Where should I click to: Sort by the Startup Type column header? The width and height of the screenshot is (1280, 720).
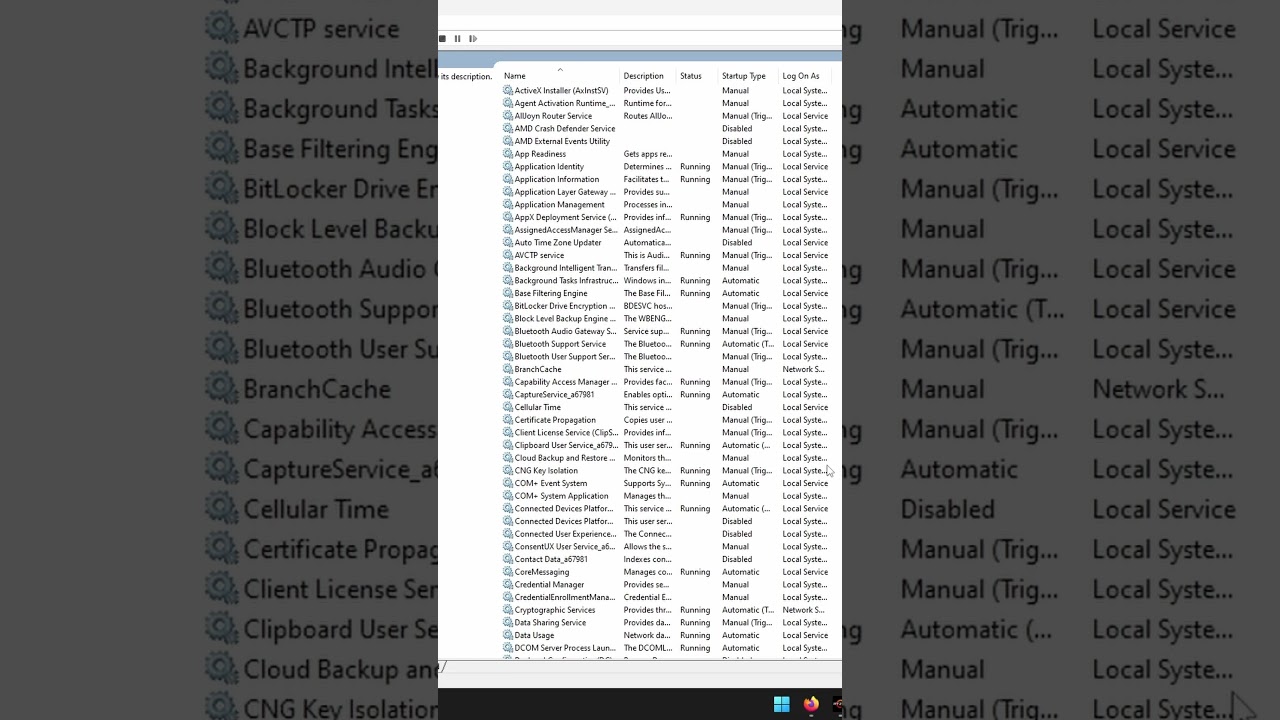[744, 76]
